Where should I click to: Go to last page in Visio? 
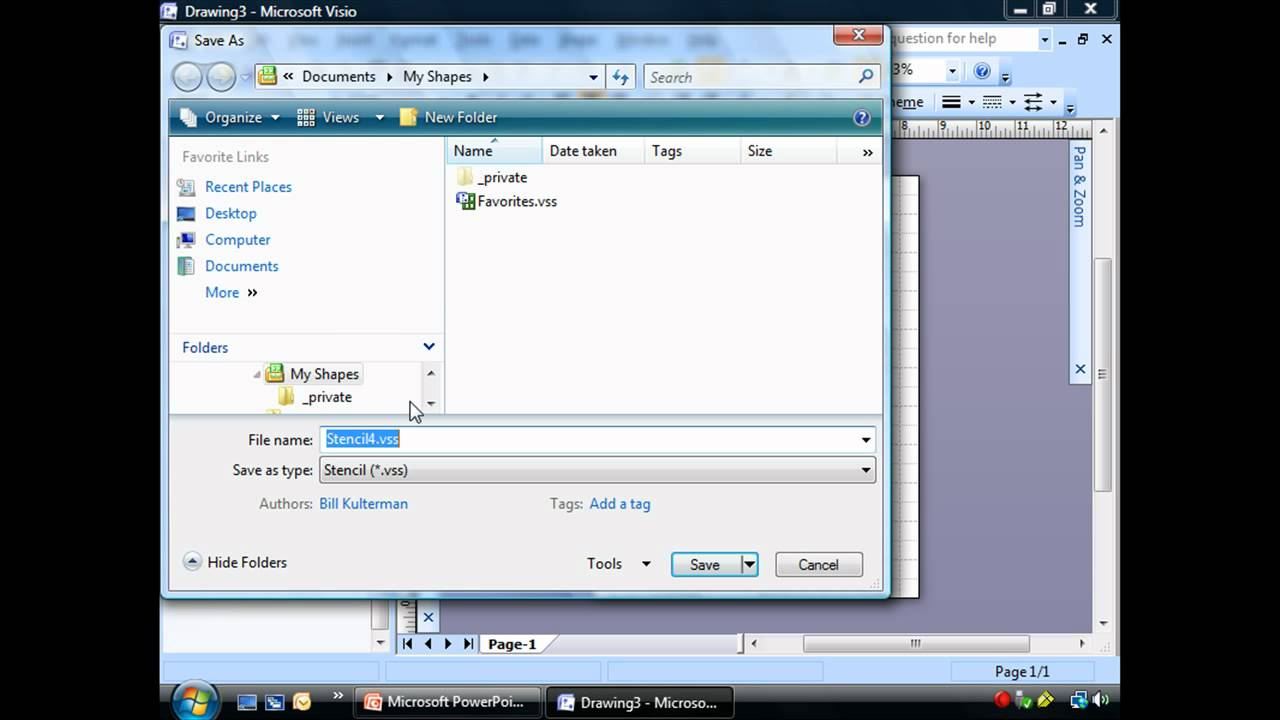point(468,644)
